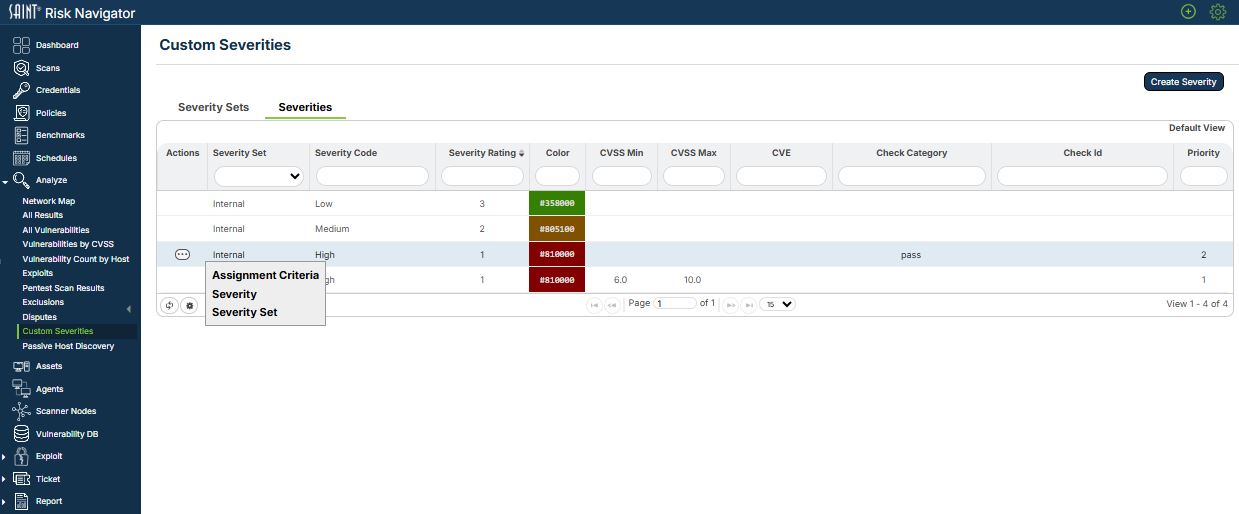The height and width of the screenshot is (514, 1239).
Task: Click the grid refresh icon
Action: (169, 305)
